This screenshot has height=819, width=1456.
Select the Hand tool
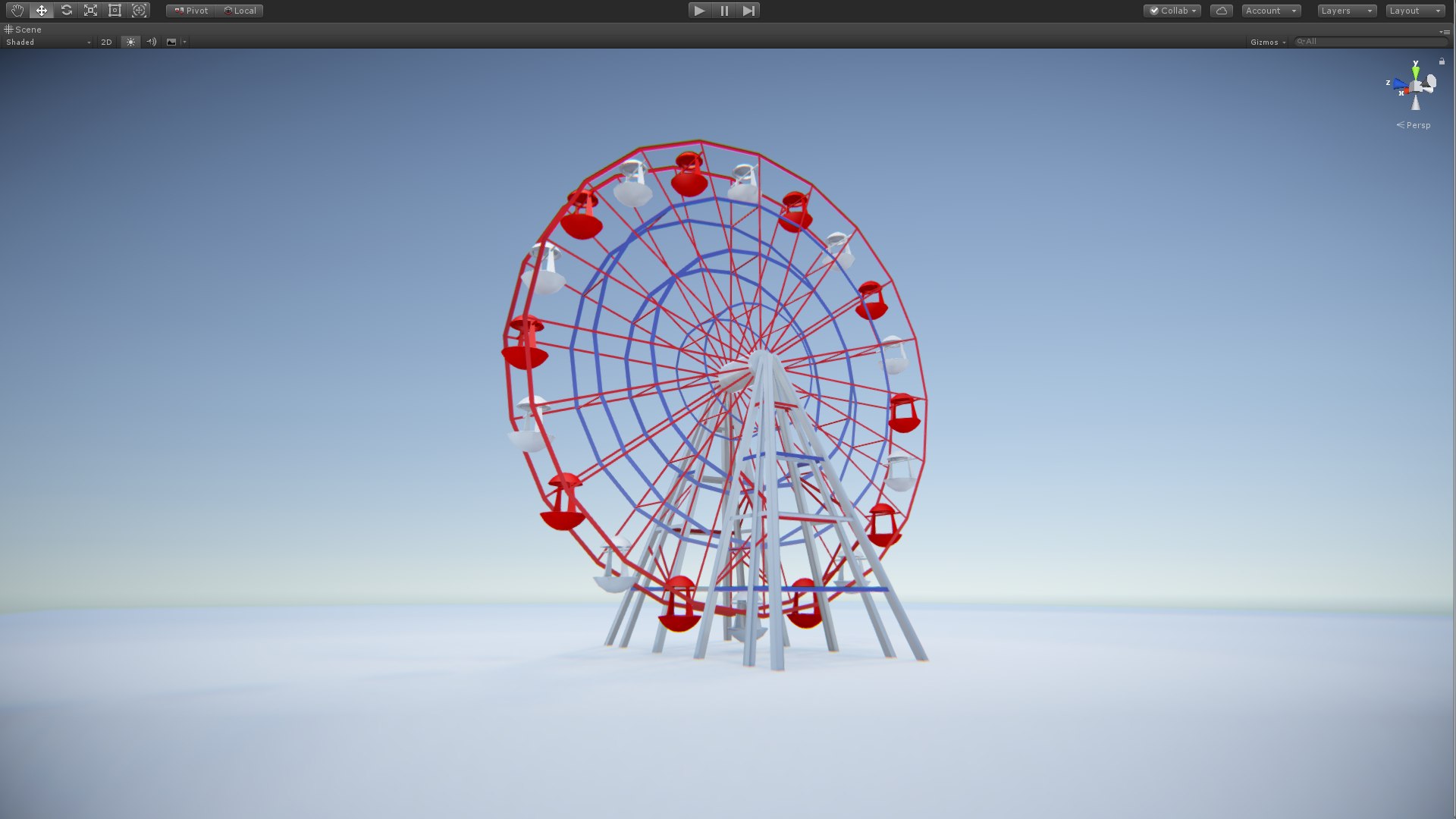pyautogui.click(x=17, y=11)
